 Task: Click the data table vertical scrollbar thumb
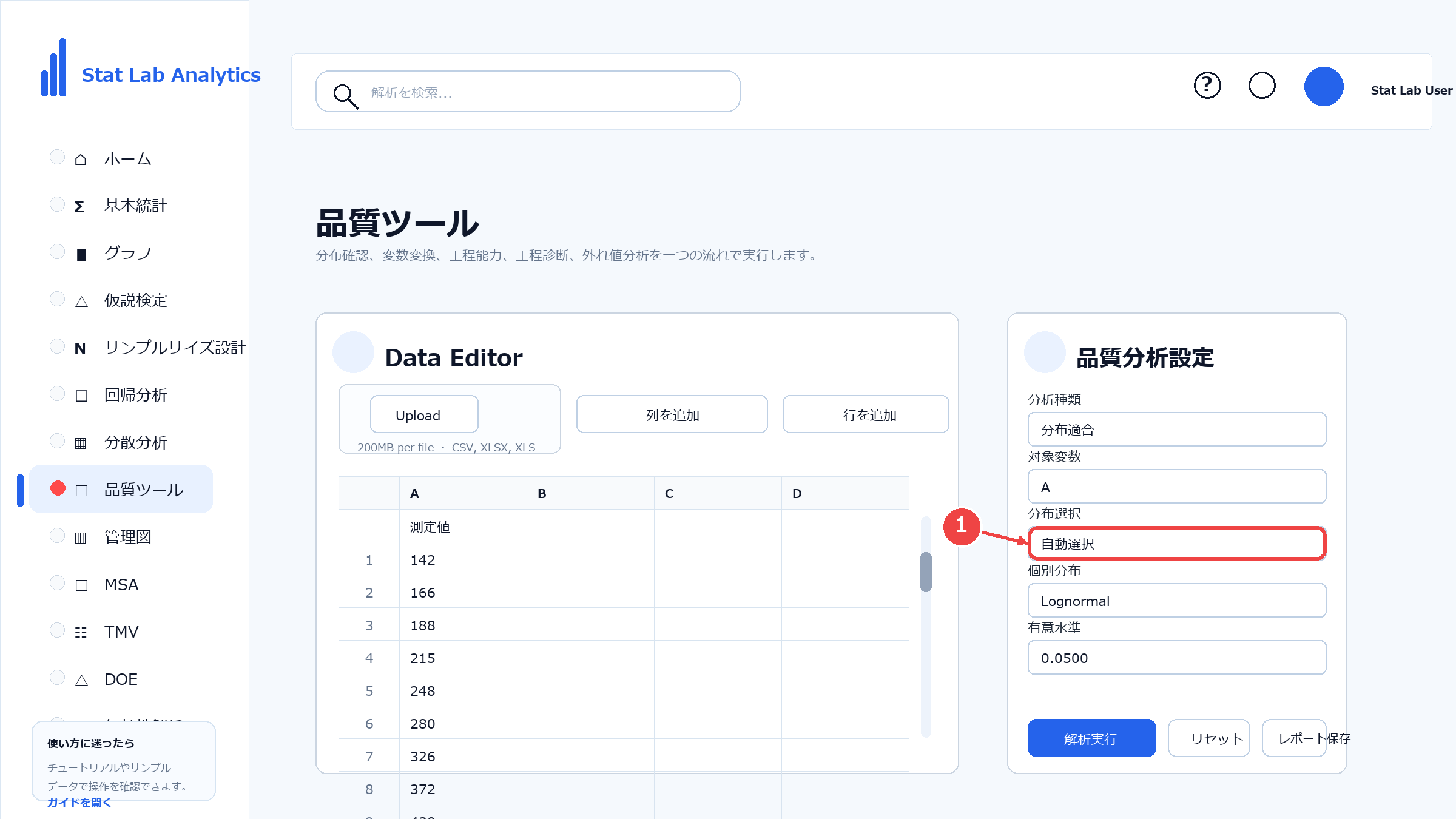(x=926, y=571)
